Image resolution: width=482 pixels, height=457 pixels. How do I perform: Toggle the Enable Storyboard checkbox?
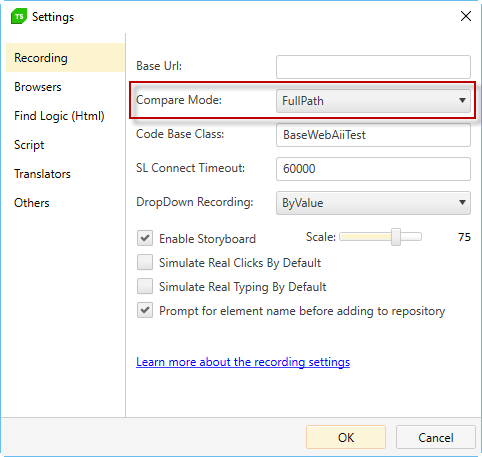tap(145, 238)
